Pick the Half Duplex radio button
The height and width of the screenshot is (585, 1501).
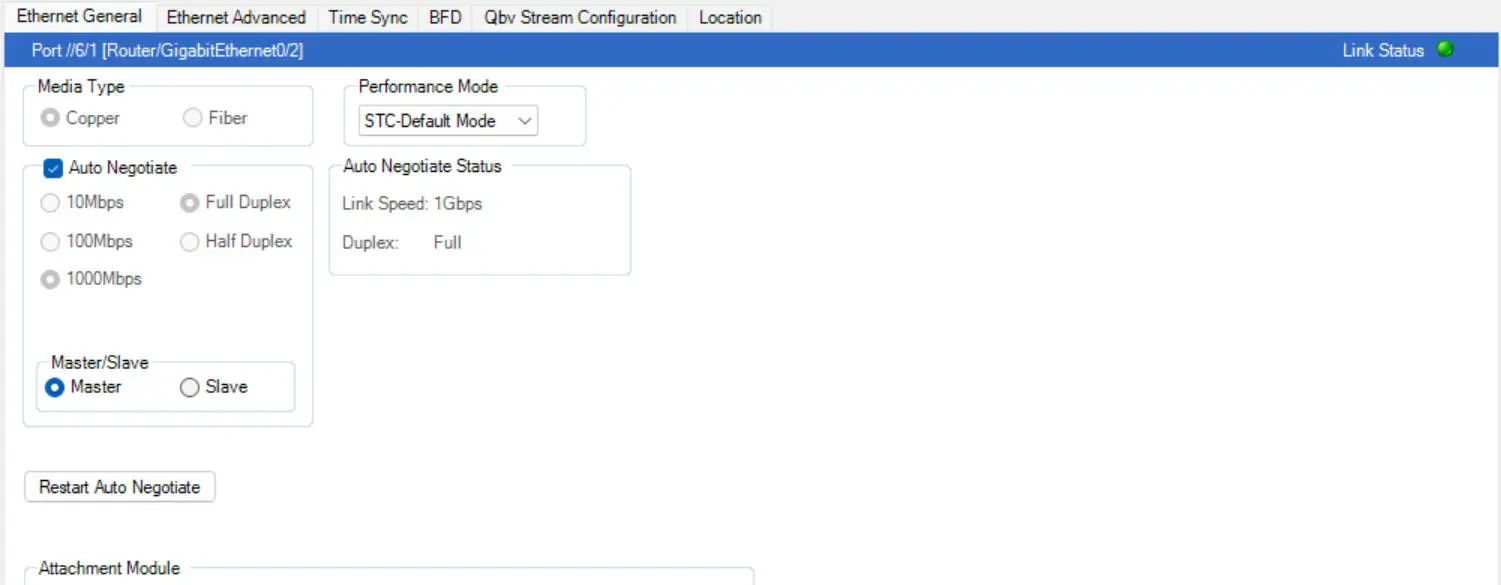coord(189,242)
